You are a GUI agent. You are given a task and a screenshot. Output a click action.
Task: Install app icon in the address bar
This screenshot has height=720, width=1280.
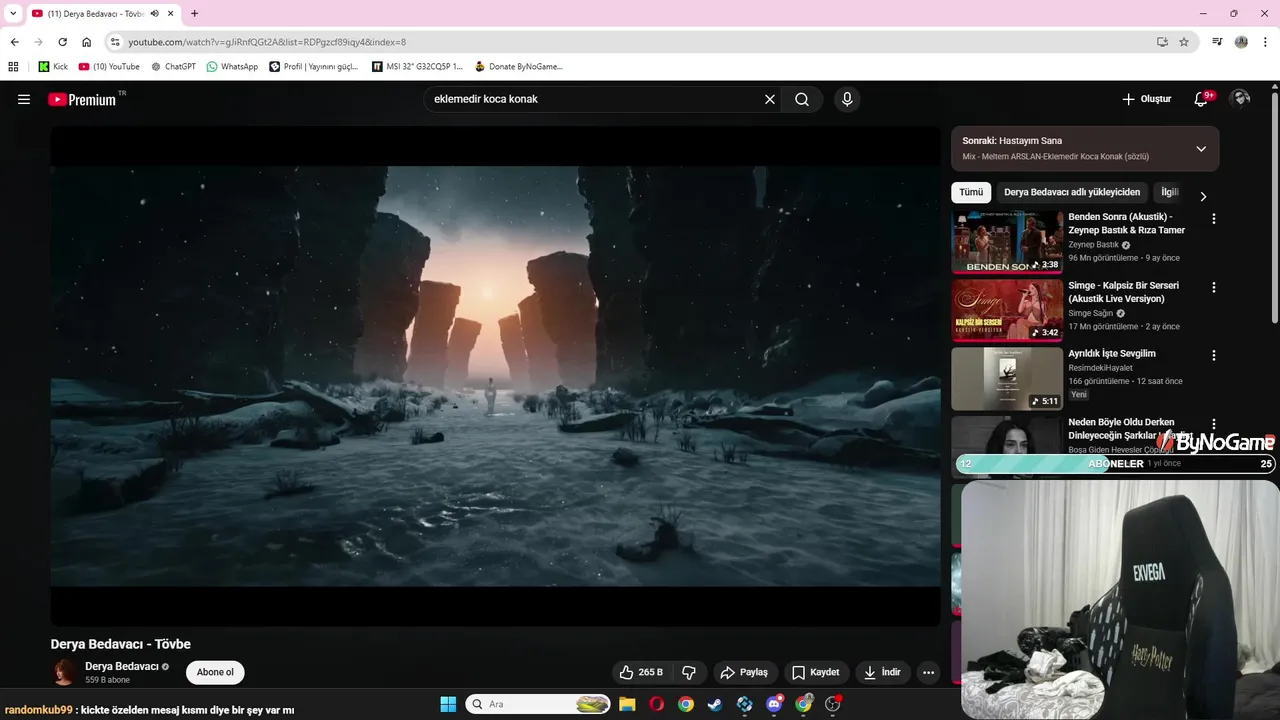(1162, 42)
